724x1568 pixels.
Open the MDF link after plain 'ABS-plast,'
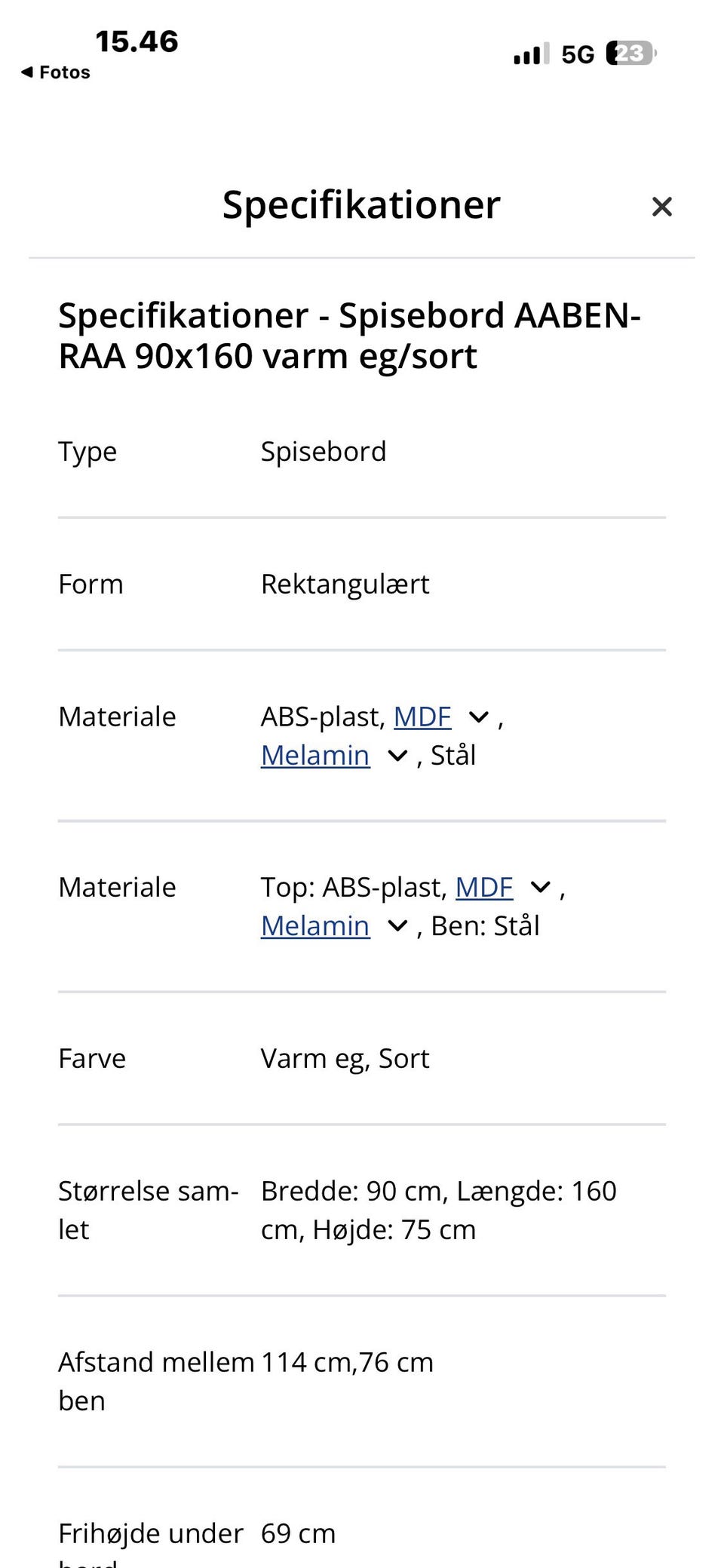(x=422, y=716)
